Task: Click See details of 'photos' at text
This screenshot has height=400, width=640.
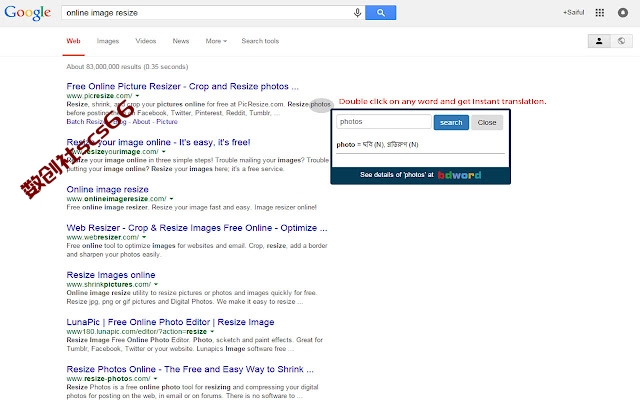Action: 396,175
